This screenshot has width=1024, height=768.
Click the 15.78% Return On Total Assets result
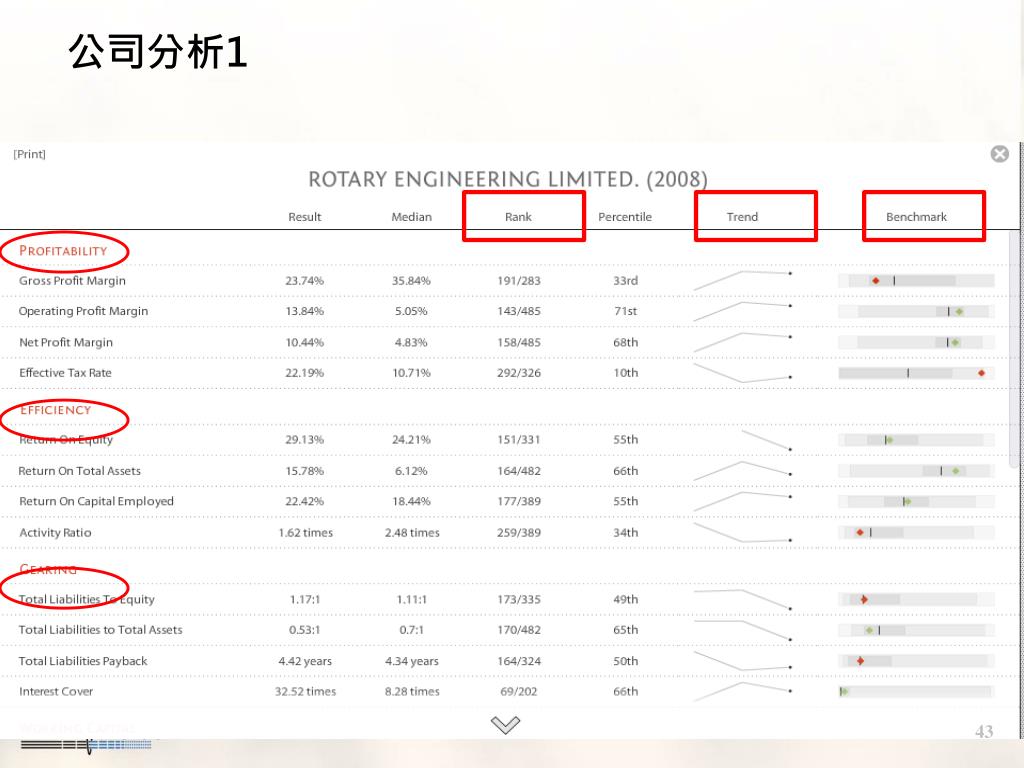304,471
